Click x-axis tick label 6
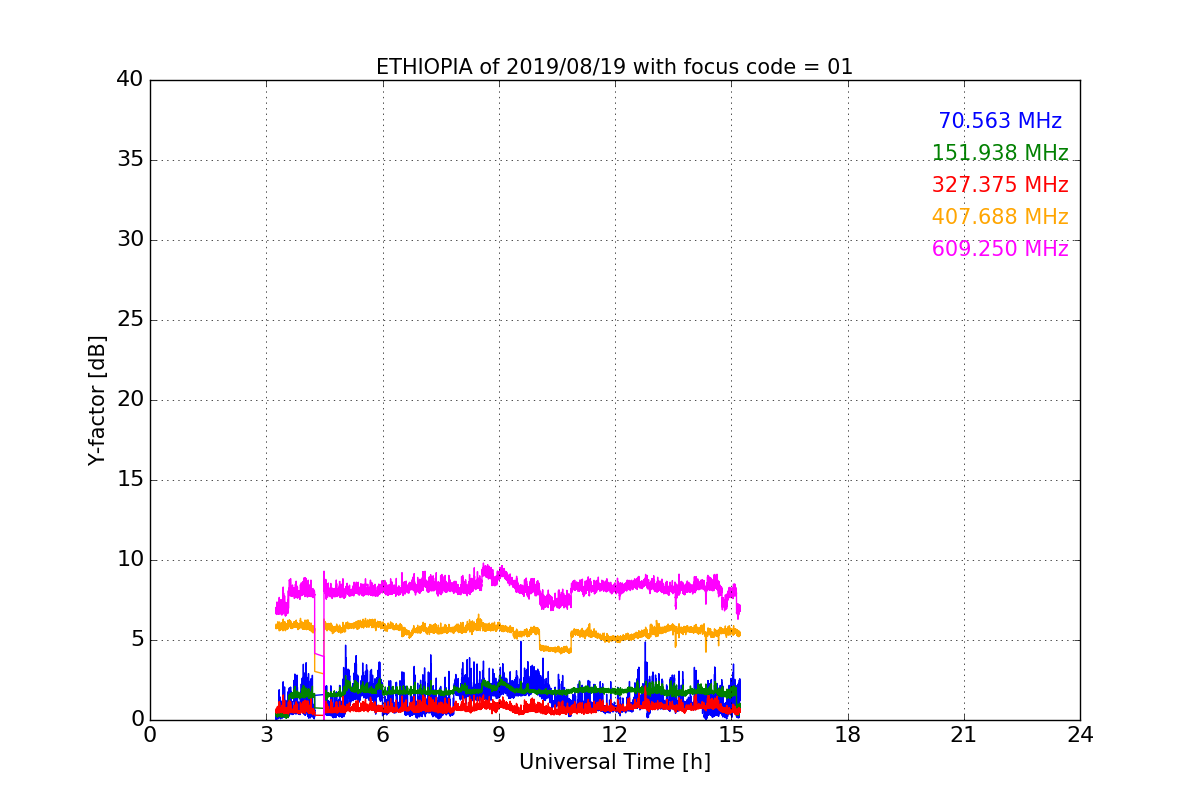 [382, 734]
